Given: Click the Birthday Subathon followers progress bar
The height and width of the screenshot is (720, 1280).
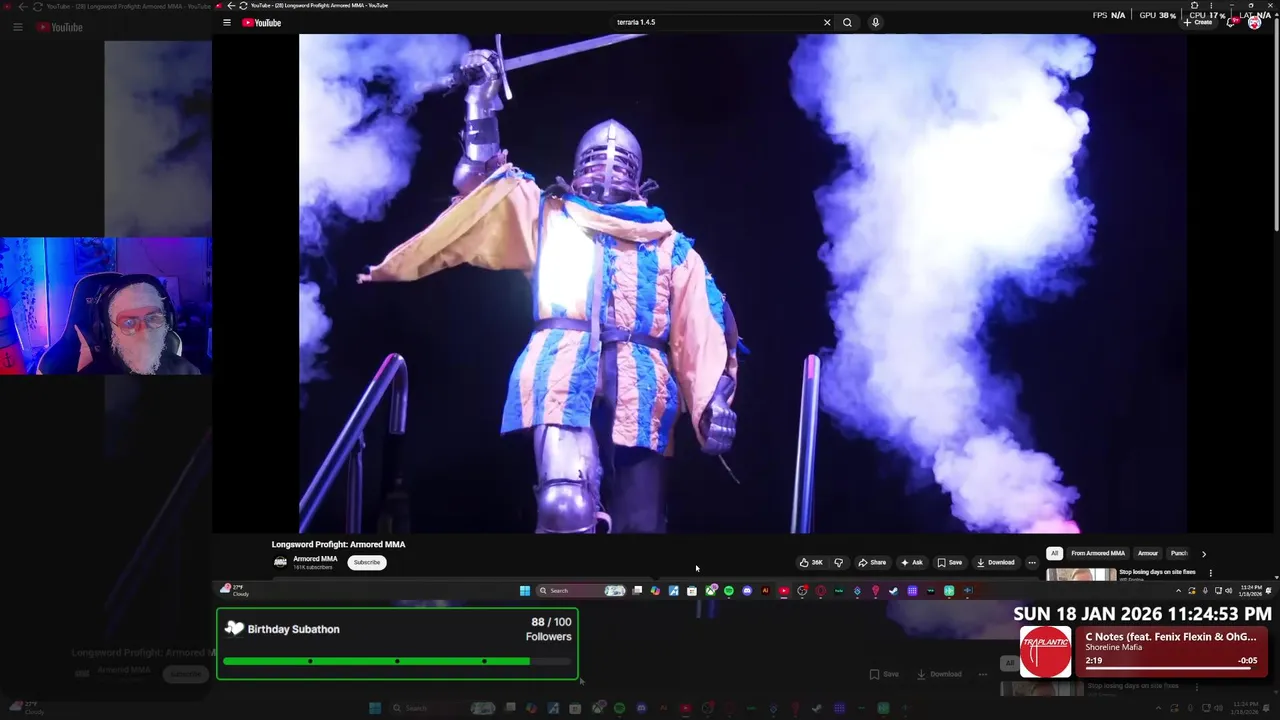Looking at the screenshot, I should [397, 661].
